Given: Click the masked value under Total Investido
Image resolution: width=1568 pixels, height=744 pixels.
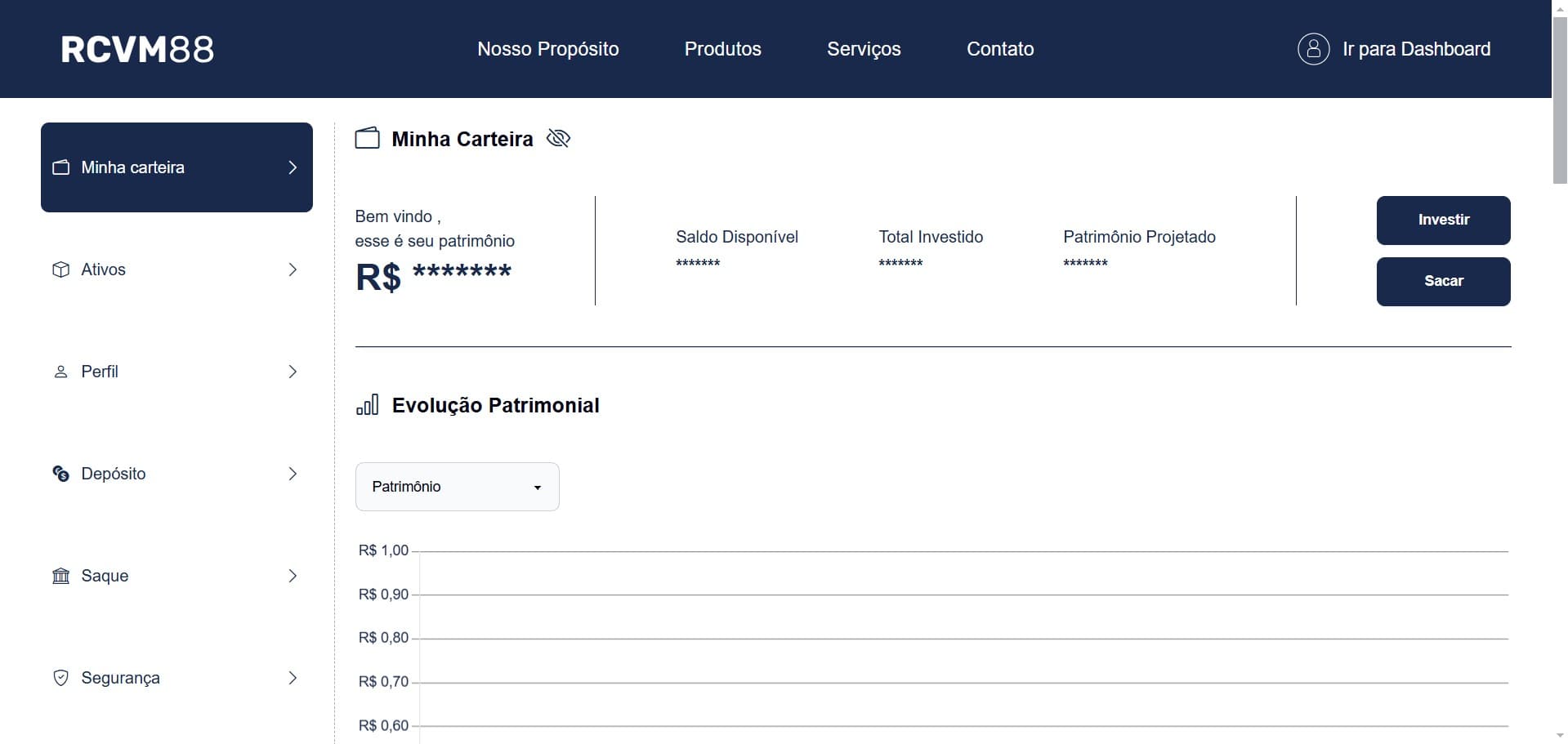Looking at the screenshot, I should (900, 263).
